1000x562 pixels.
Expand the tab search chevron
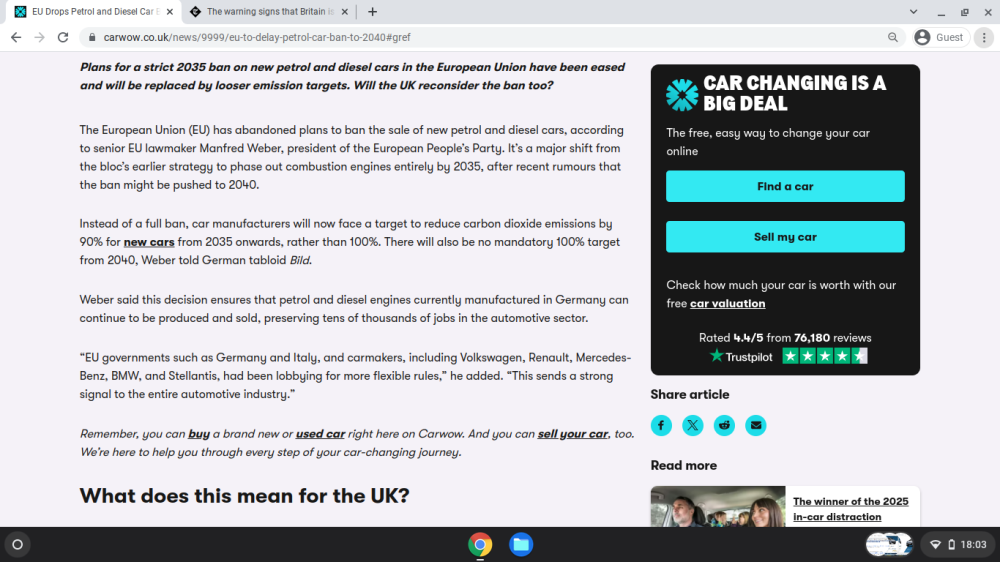913,11
